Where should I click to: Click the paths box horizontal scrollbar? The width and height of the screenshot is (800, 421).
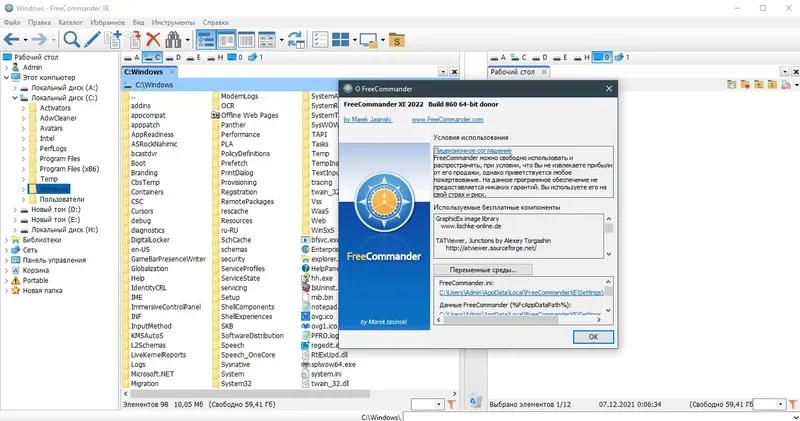pos(518,320)
